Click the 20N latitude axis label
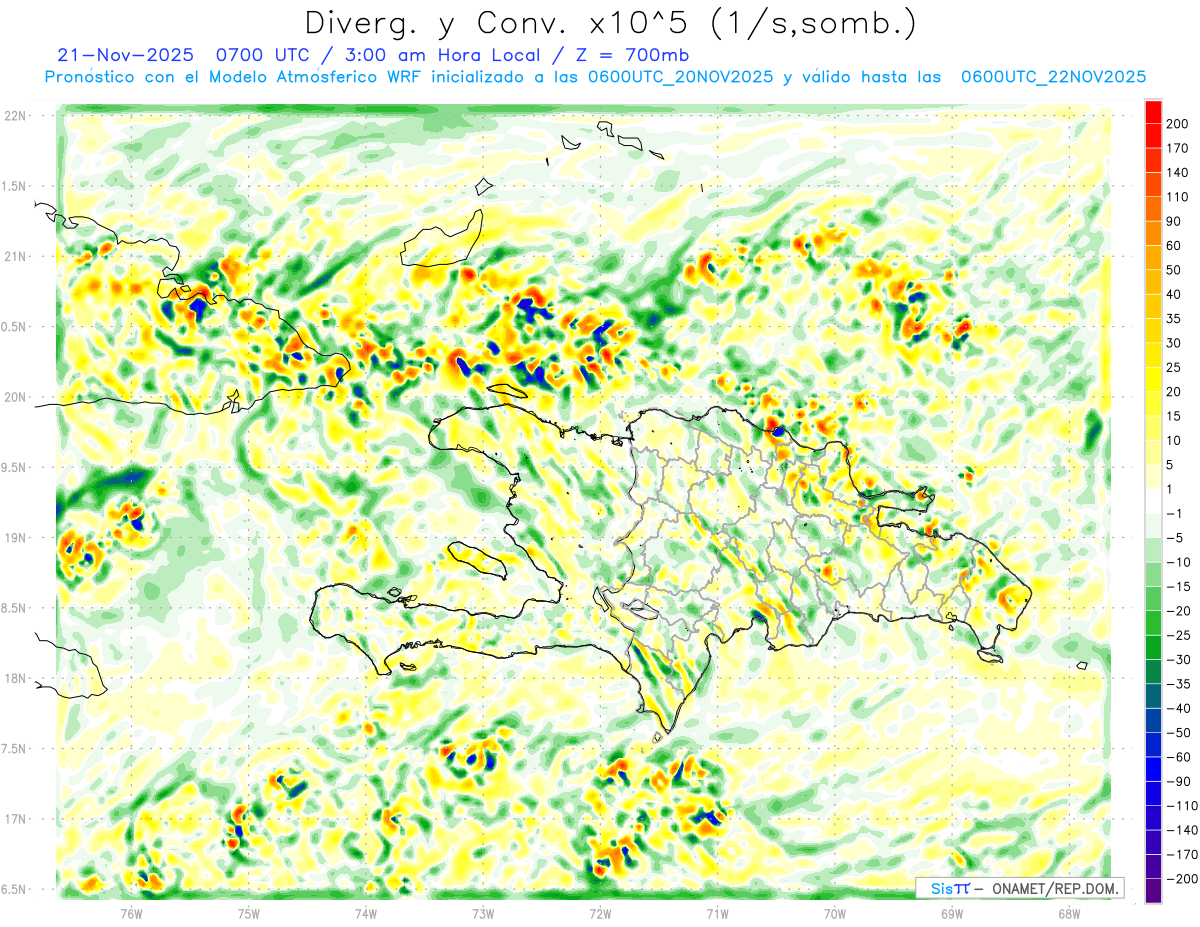1200x927 pixels. point(15,397)
